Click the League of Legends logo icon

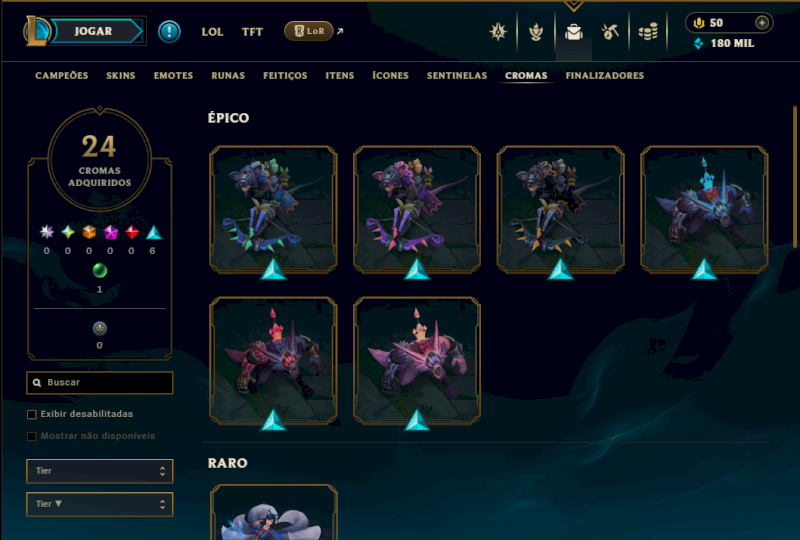click(37, 31)
